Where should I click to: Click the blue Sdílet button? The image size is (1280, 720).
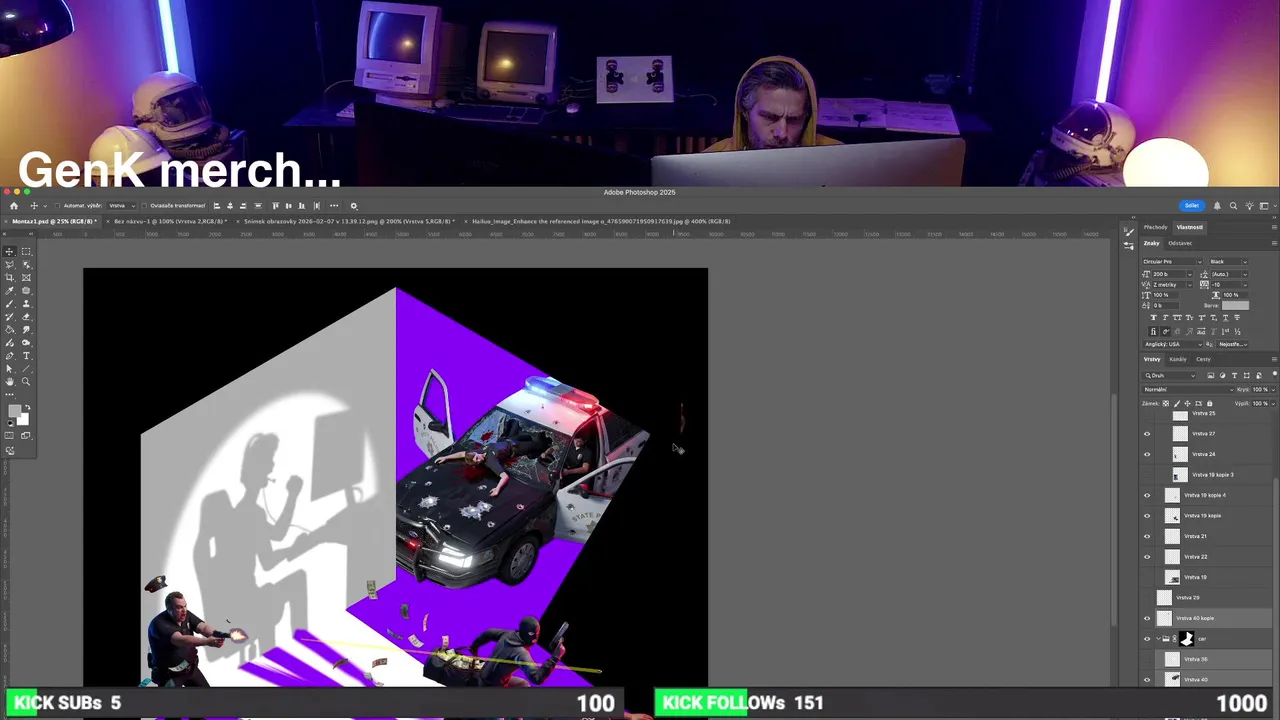1191,206
